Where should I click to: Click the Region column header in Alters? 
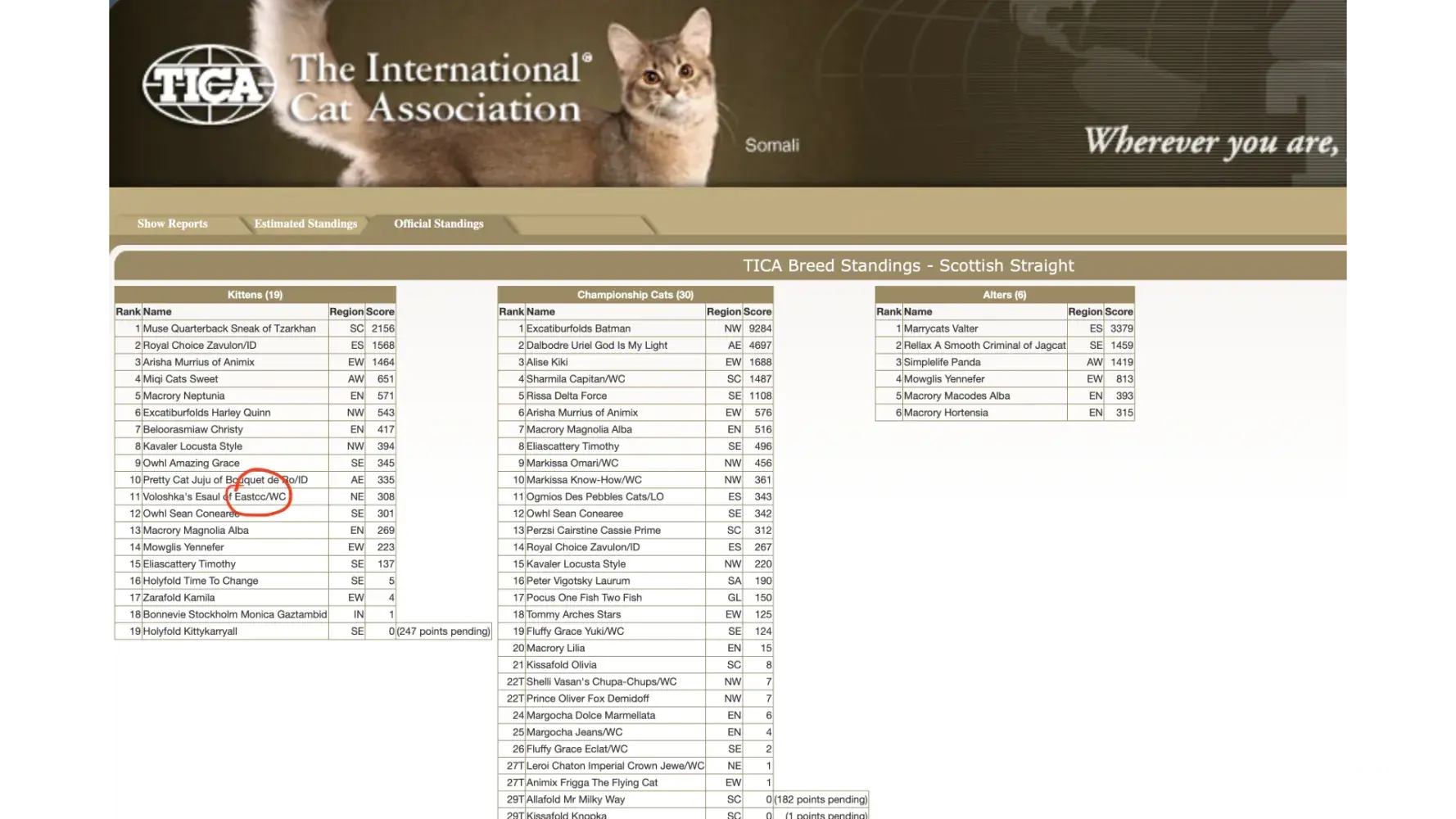1084,312
